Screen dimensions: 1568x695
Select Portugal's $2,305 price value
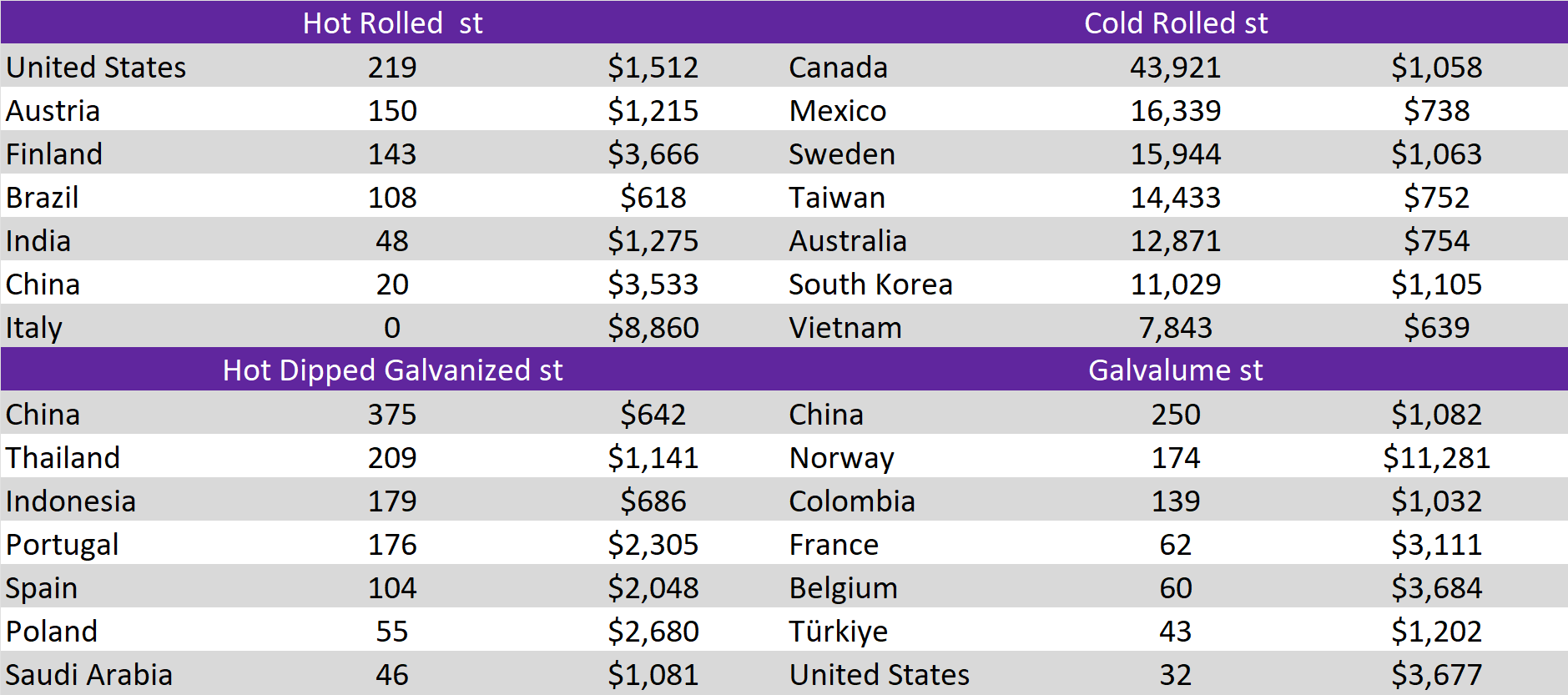pos(653,544)
